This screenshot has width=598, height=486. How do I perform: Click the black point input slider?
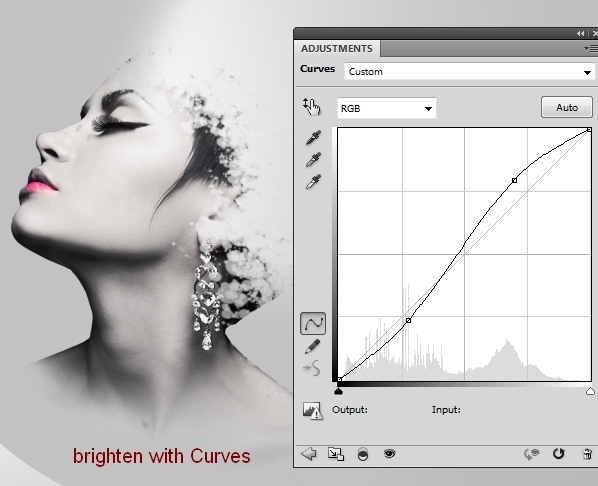pyautogui.click(x=338, y=391)
